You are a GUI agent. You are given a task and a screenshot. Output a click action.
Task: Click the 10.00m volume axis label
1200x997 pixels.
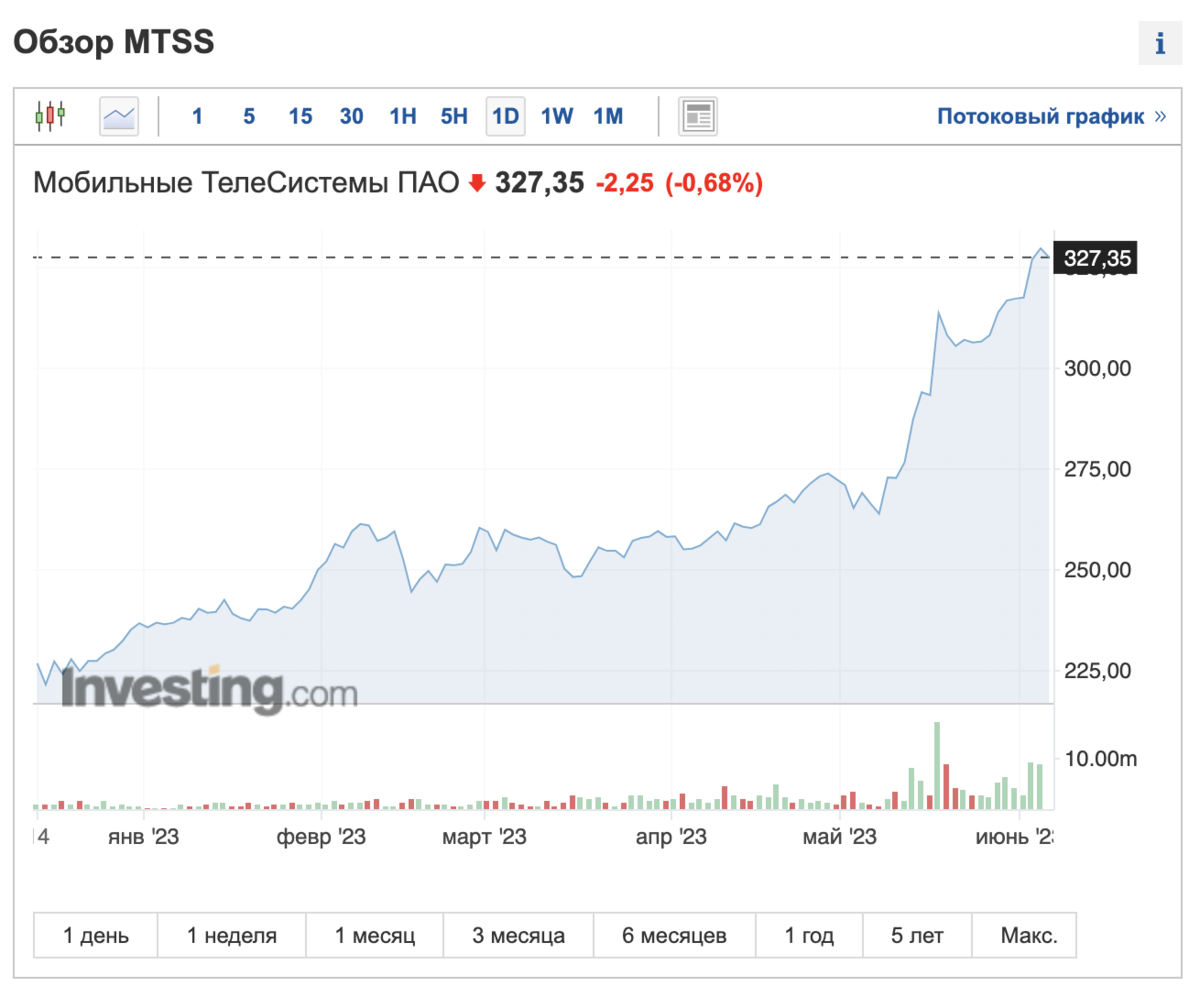(x=1101, y=759)
